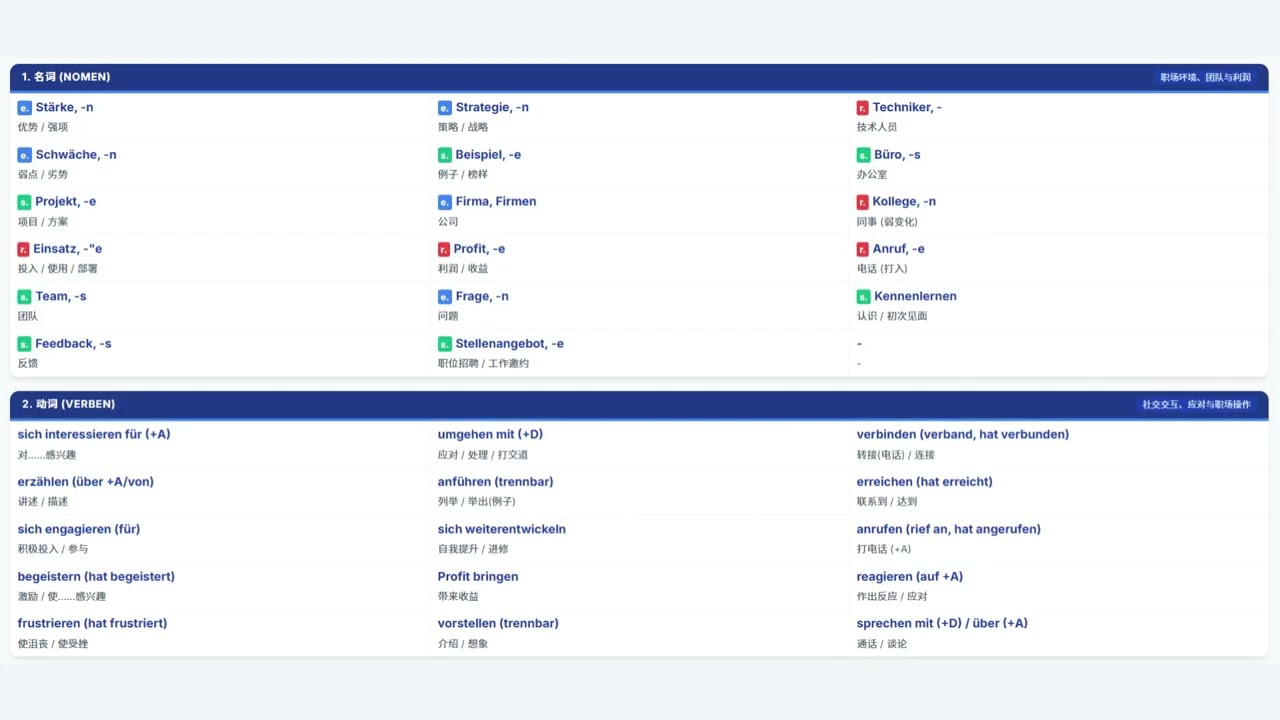The image size is (1280, 720).
Task: Click the translation 同事 (弱变化)
Action: tap(887, 222)
